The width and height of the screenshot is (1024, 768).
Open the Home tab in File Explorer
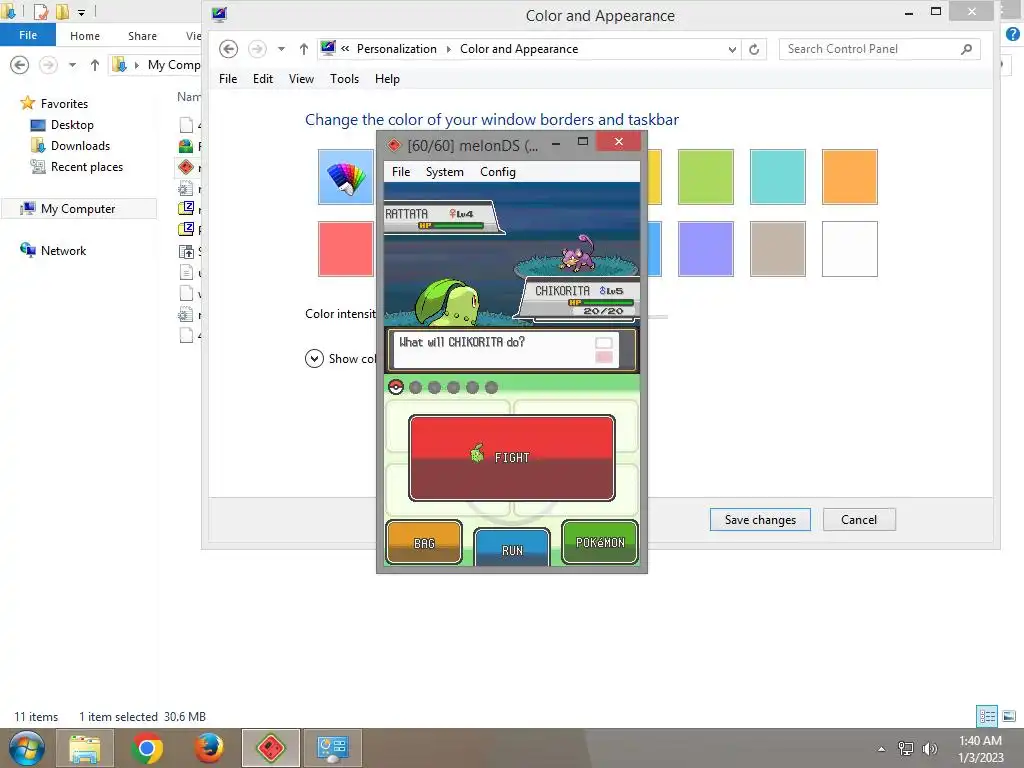point(85,36)
